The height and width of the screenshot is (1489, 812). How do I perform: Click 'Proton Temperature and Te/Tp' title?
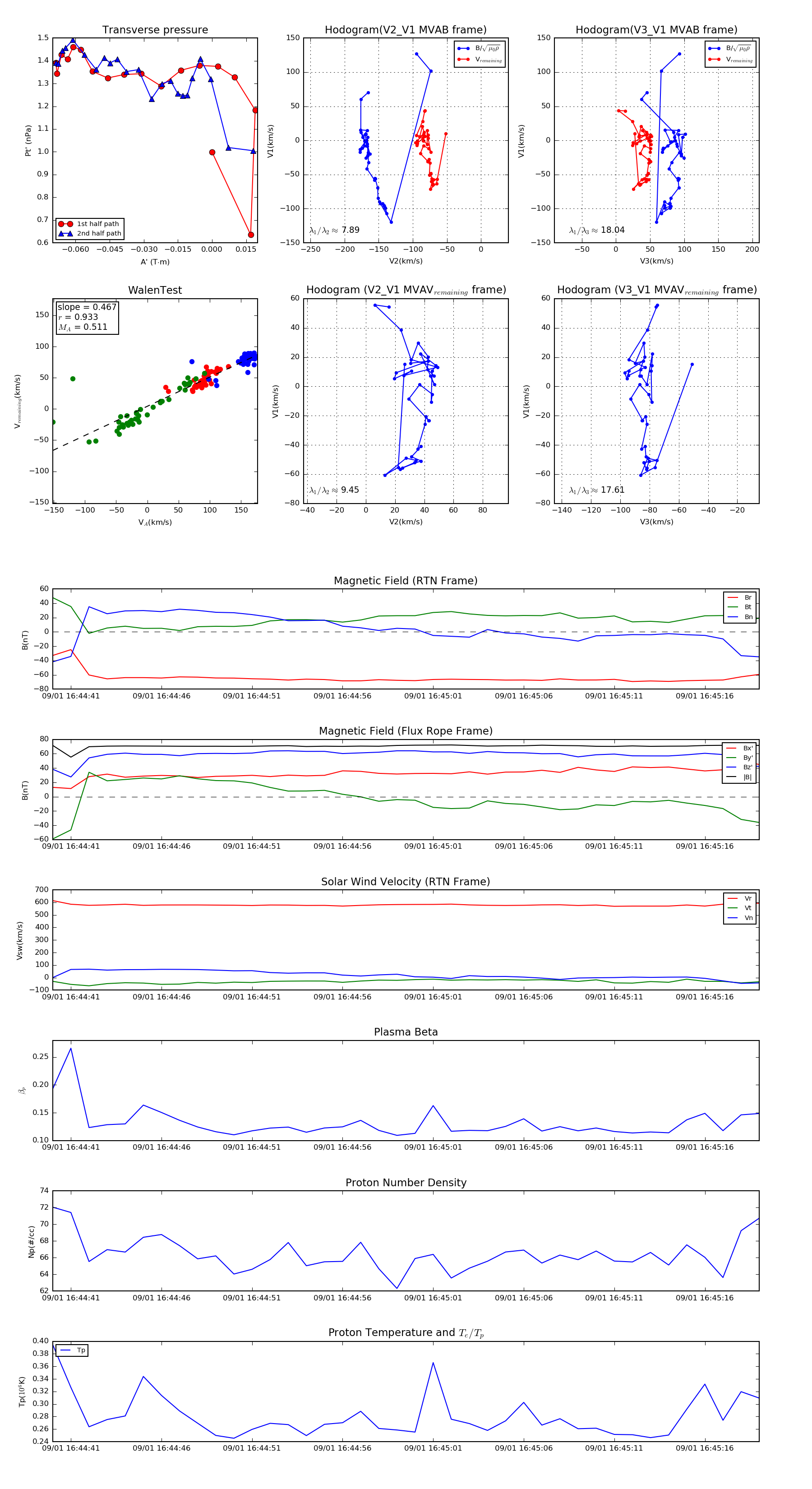click(x=406, y=1333)
